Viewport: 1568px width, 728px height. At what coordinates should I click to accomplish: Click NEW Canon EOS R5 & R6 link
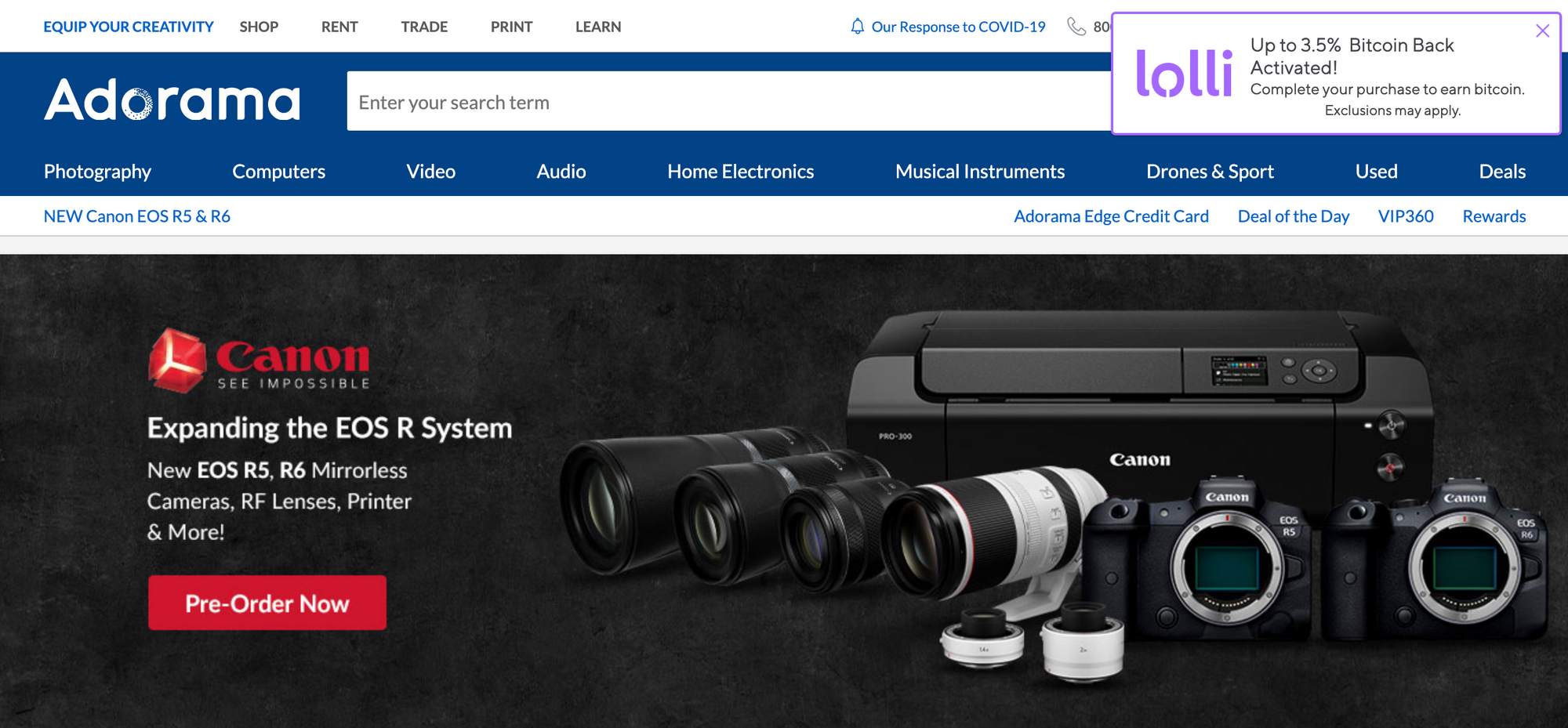click(137, 216)
